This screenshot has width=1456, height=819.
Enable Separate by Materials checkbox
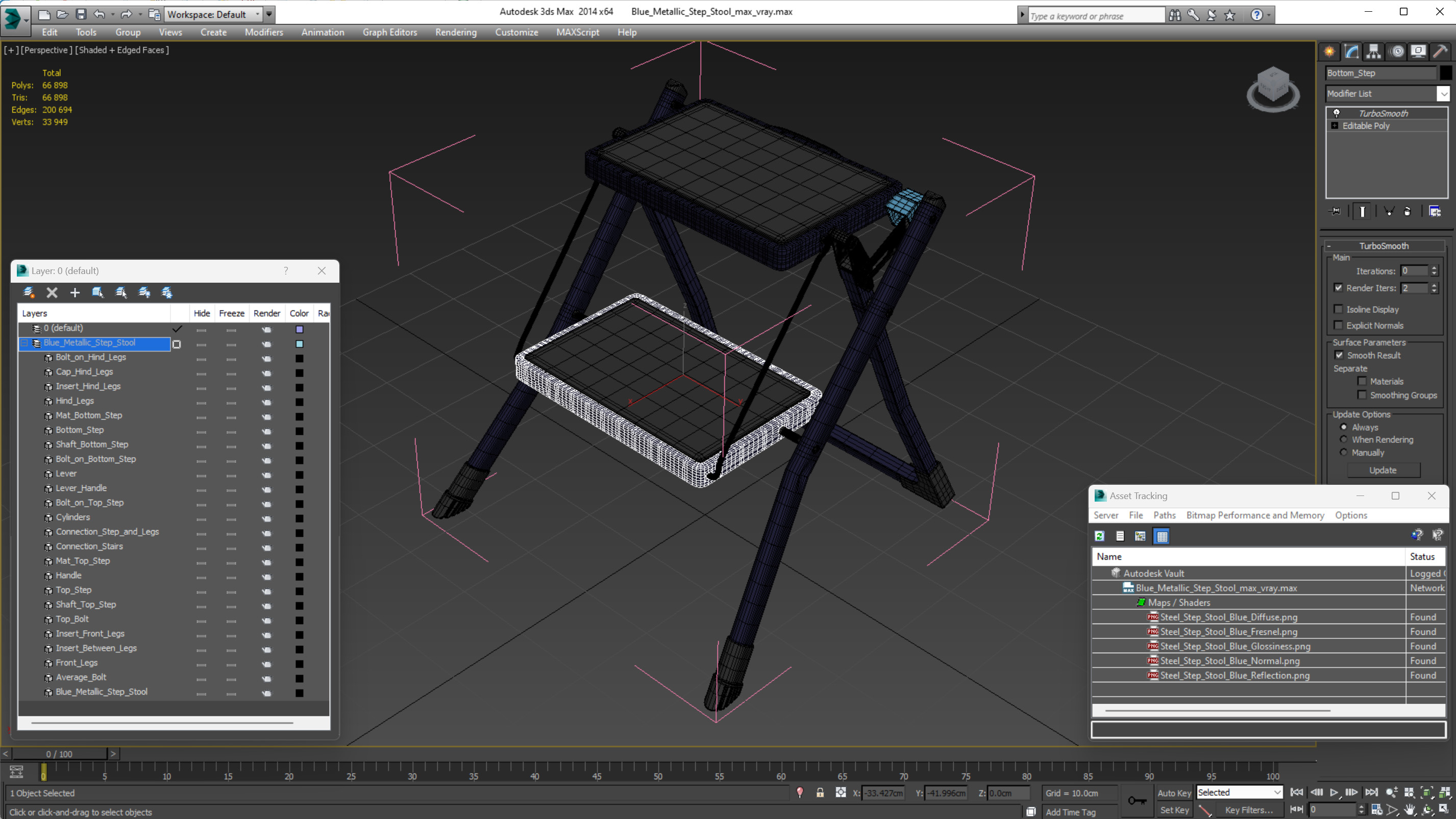click(x=1362, y=381)
